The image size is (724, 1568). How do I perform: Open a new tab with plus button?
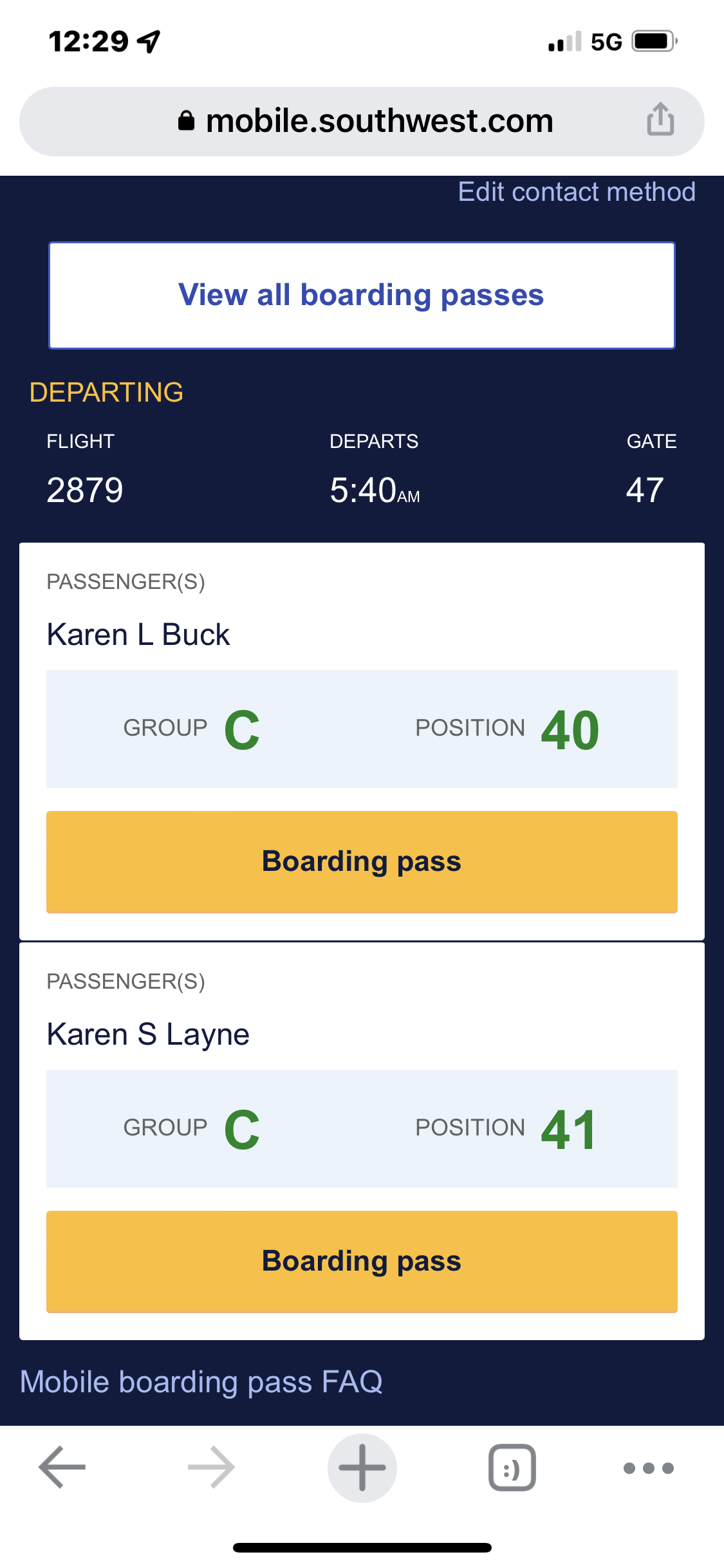point(362,1468)
